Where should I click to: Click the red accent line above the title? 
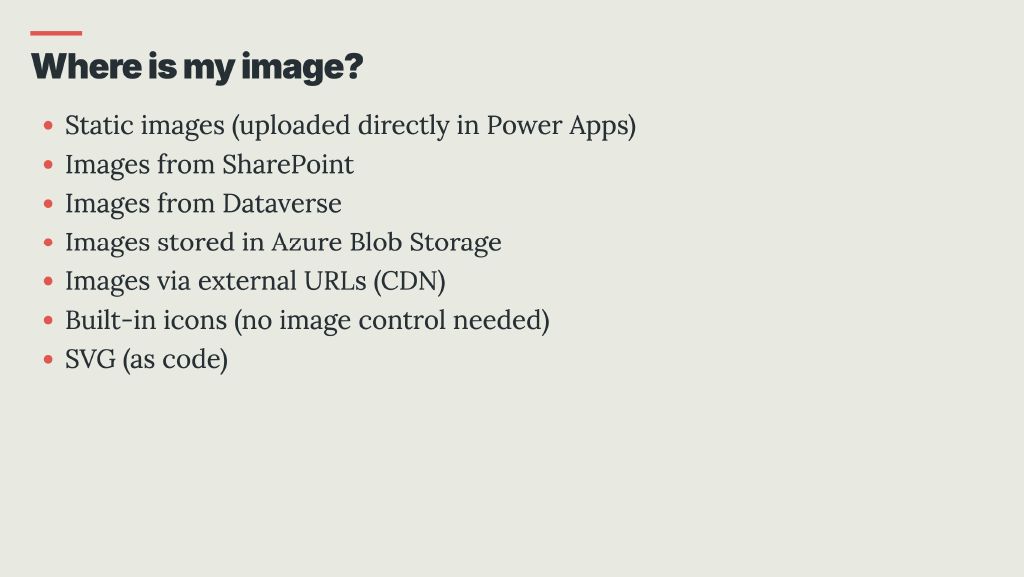click(56, 33)
